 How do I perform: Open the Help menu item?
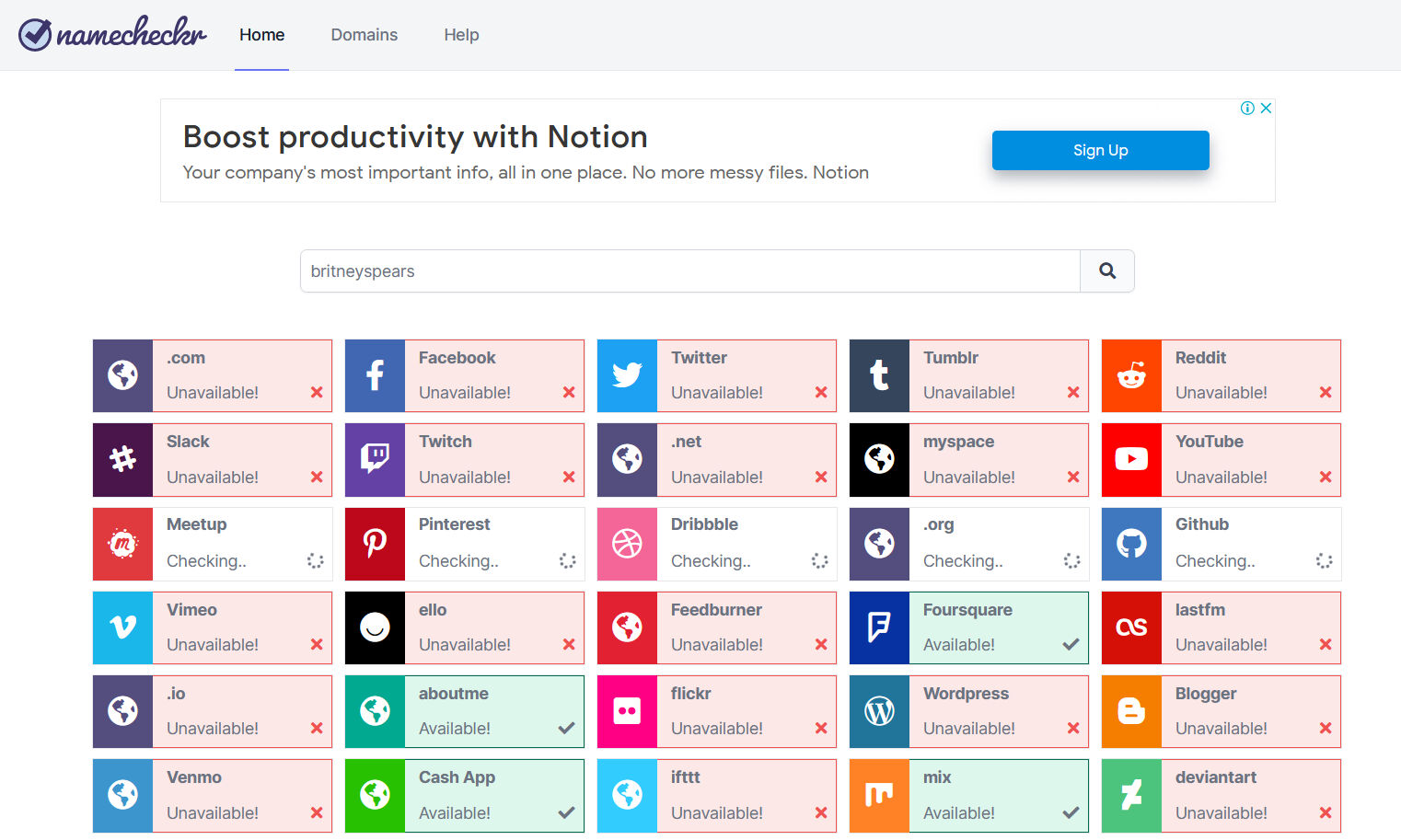(x=461, y=35)
